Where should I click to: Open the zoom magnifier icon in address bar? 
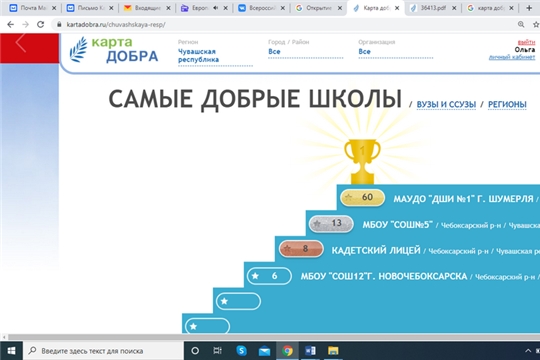click(521, 24)
